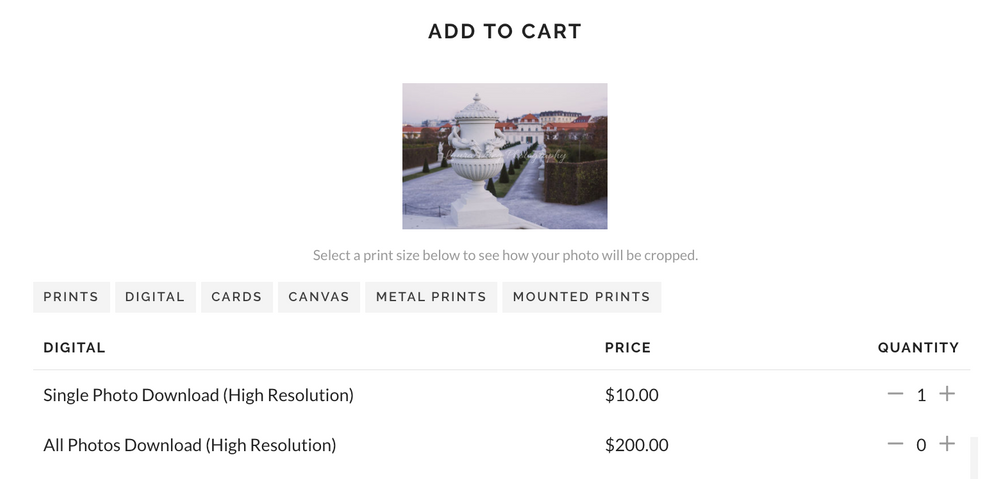This screenshot has width=1000, height=479.
Task: Click the All Photos Download (High Resolution) row
Action: (x=501, y=445)
